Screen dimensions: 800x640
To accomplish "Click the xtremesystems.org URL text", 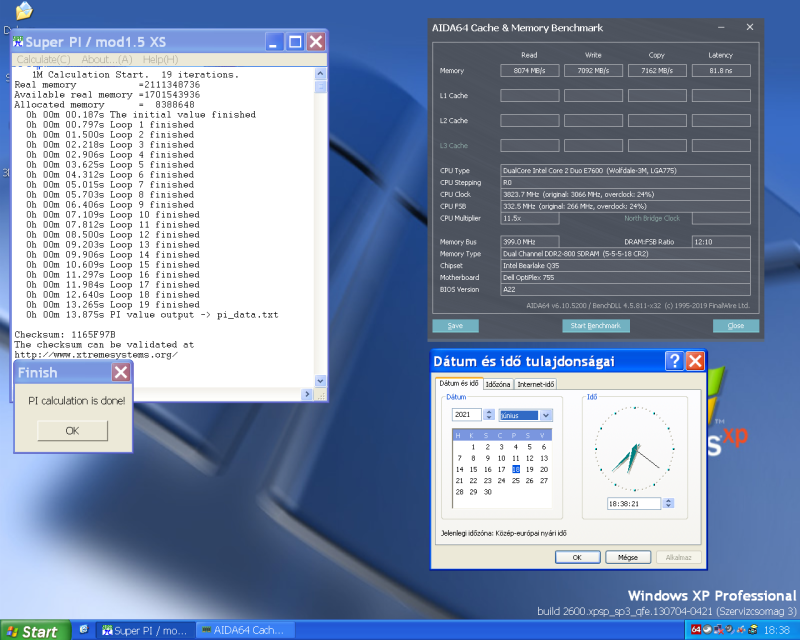I will [x=96, y=355].
